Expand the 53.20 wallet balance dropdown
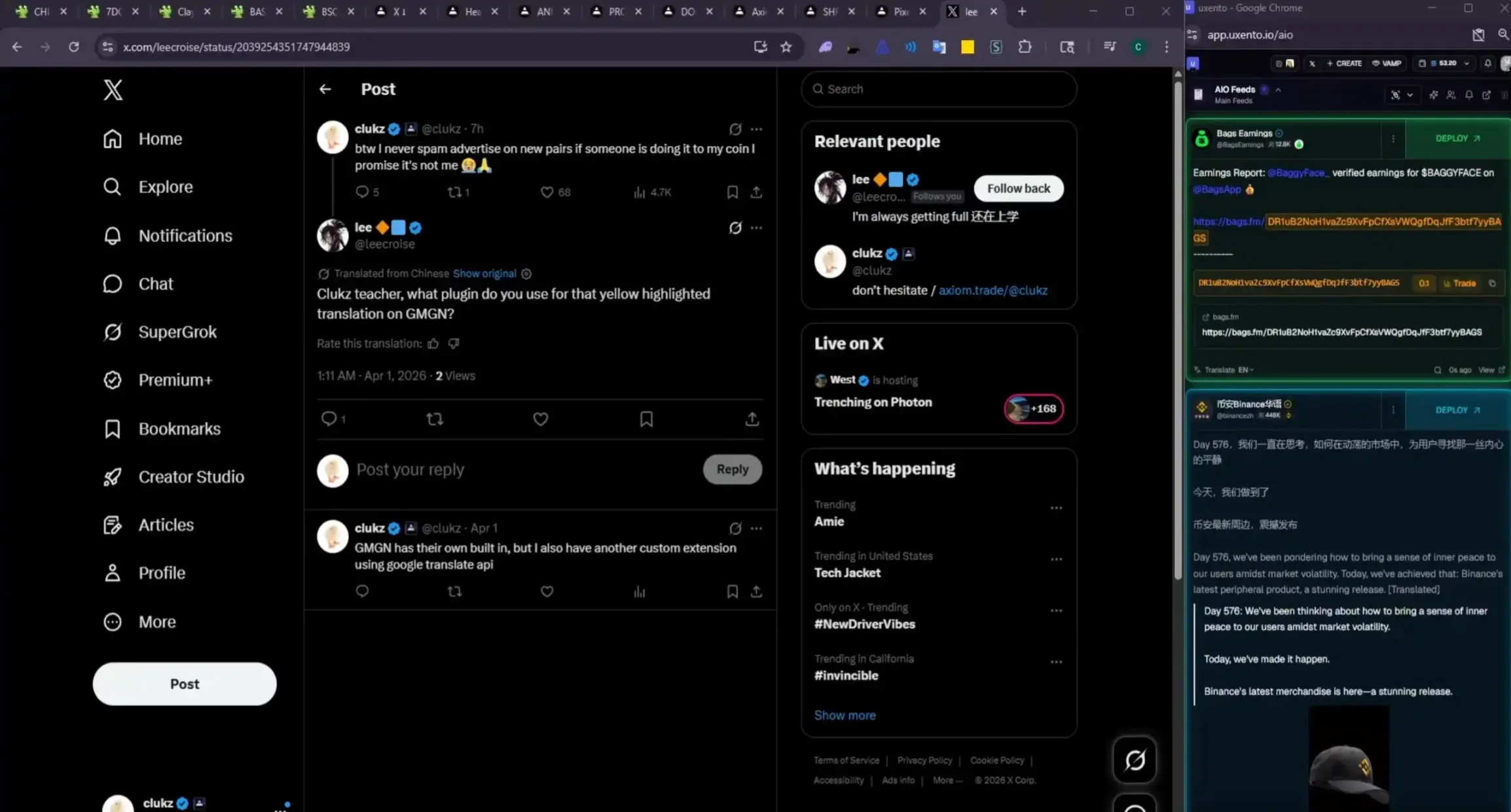This screenshot has height=812, width=1511. tap(1466, 63)
